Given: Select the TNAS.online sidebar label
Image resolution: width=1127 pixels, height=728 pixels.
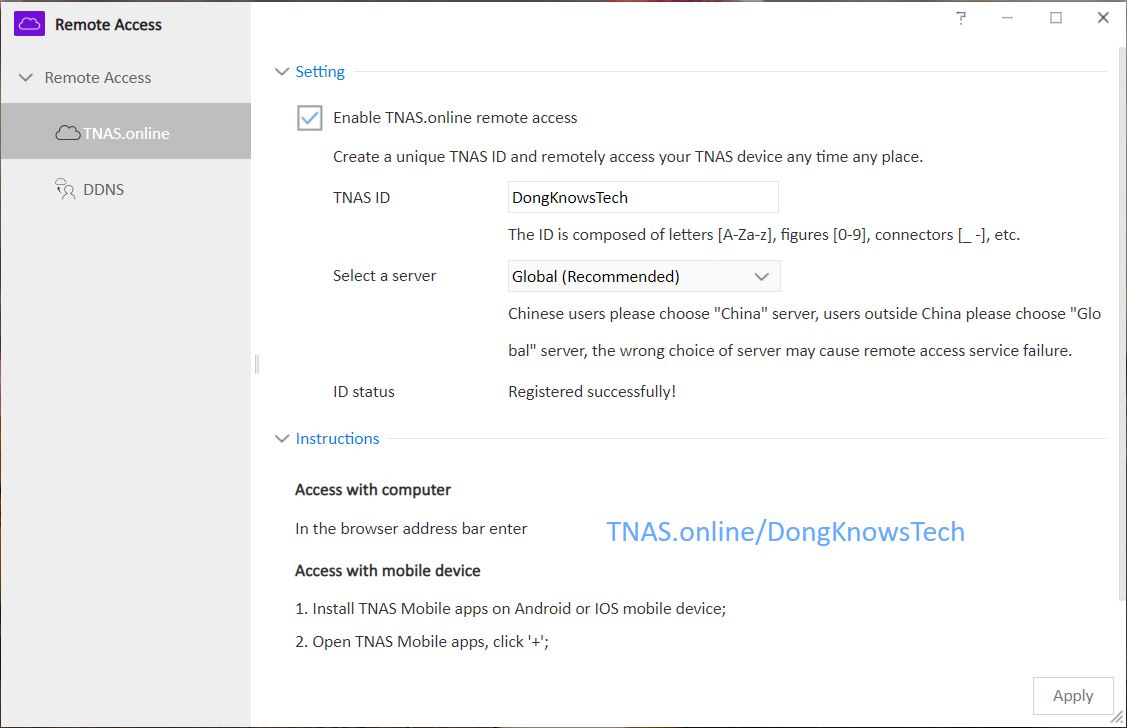Looking at the screenshot, I should [126, 133].
